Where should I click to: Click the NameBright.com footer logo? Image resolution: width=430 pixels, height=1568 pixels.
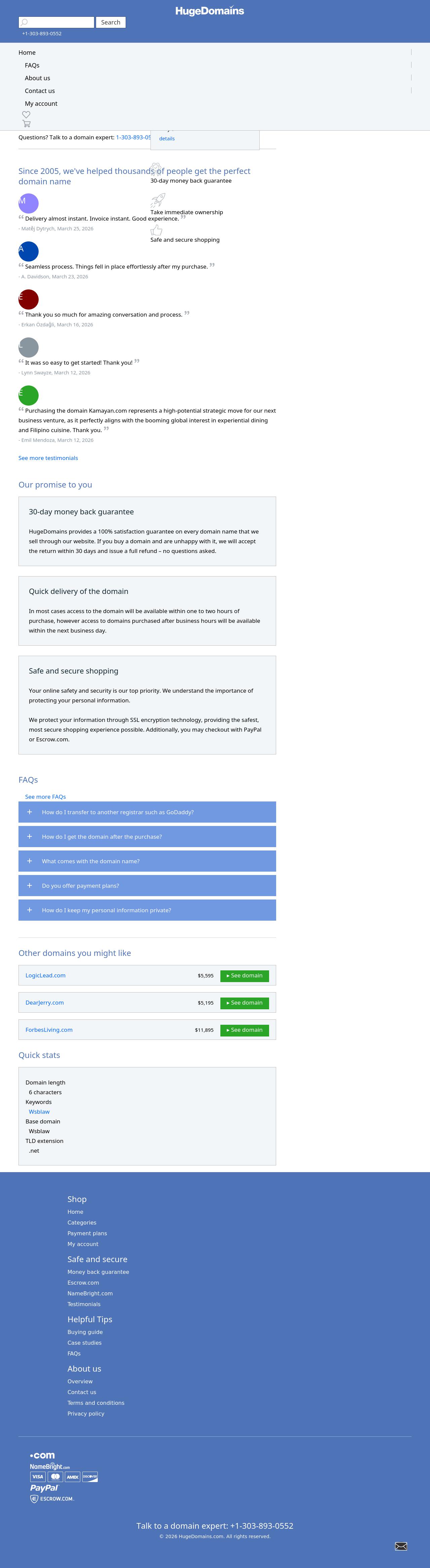click(x=50, y=1466)
